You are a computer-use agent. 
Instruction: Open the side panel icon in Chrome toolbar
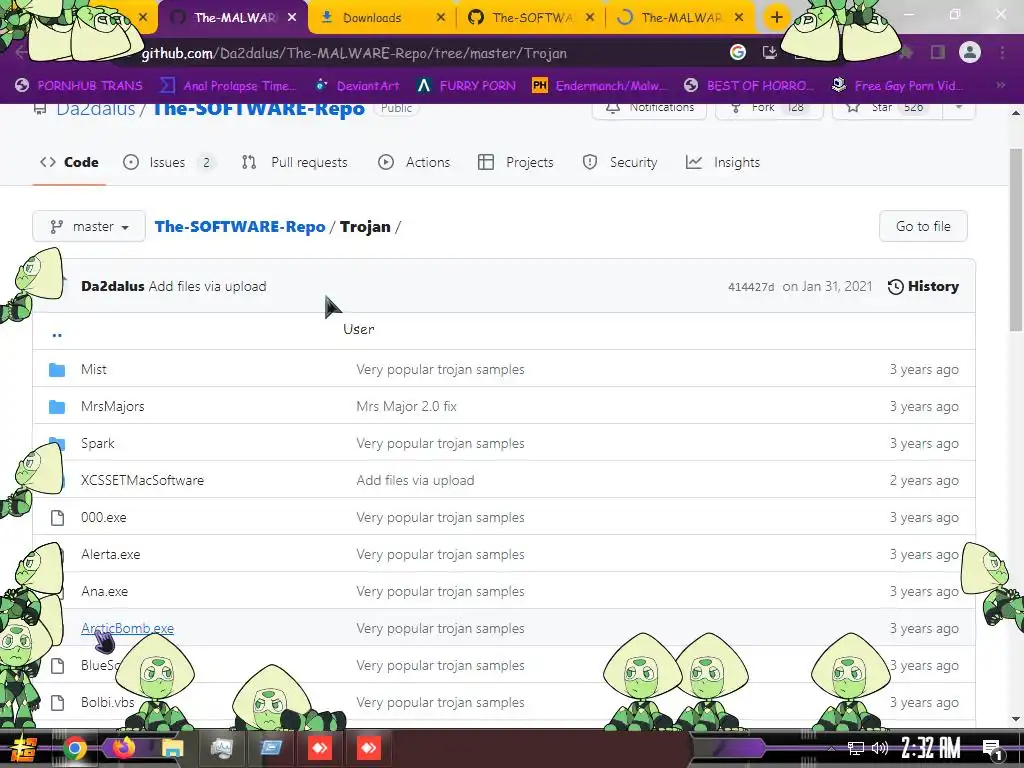click(938, 52)
